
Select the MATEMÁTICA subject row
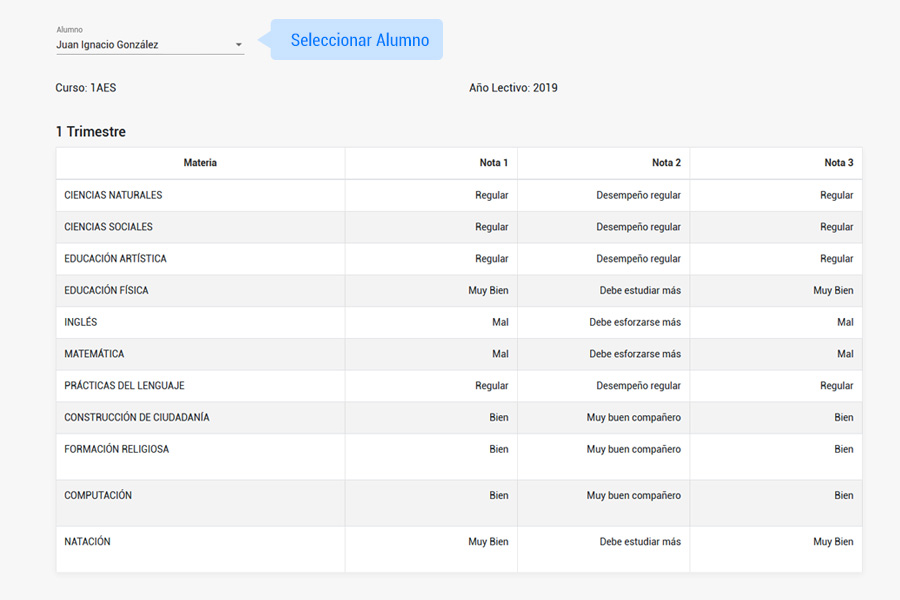pos(93,354)
